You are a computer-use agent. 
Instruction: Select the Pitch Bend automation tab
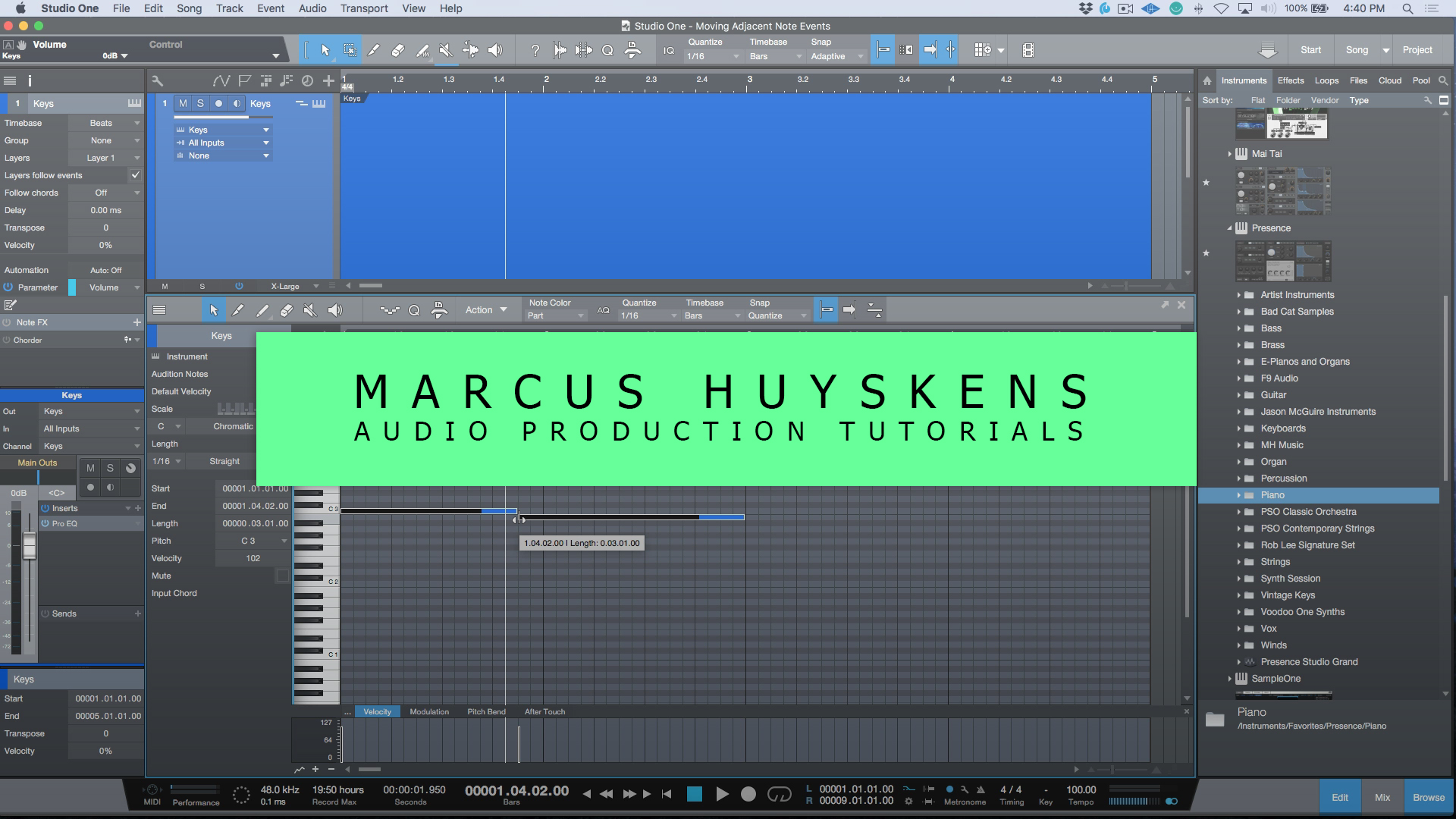(486, 711)
